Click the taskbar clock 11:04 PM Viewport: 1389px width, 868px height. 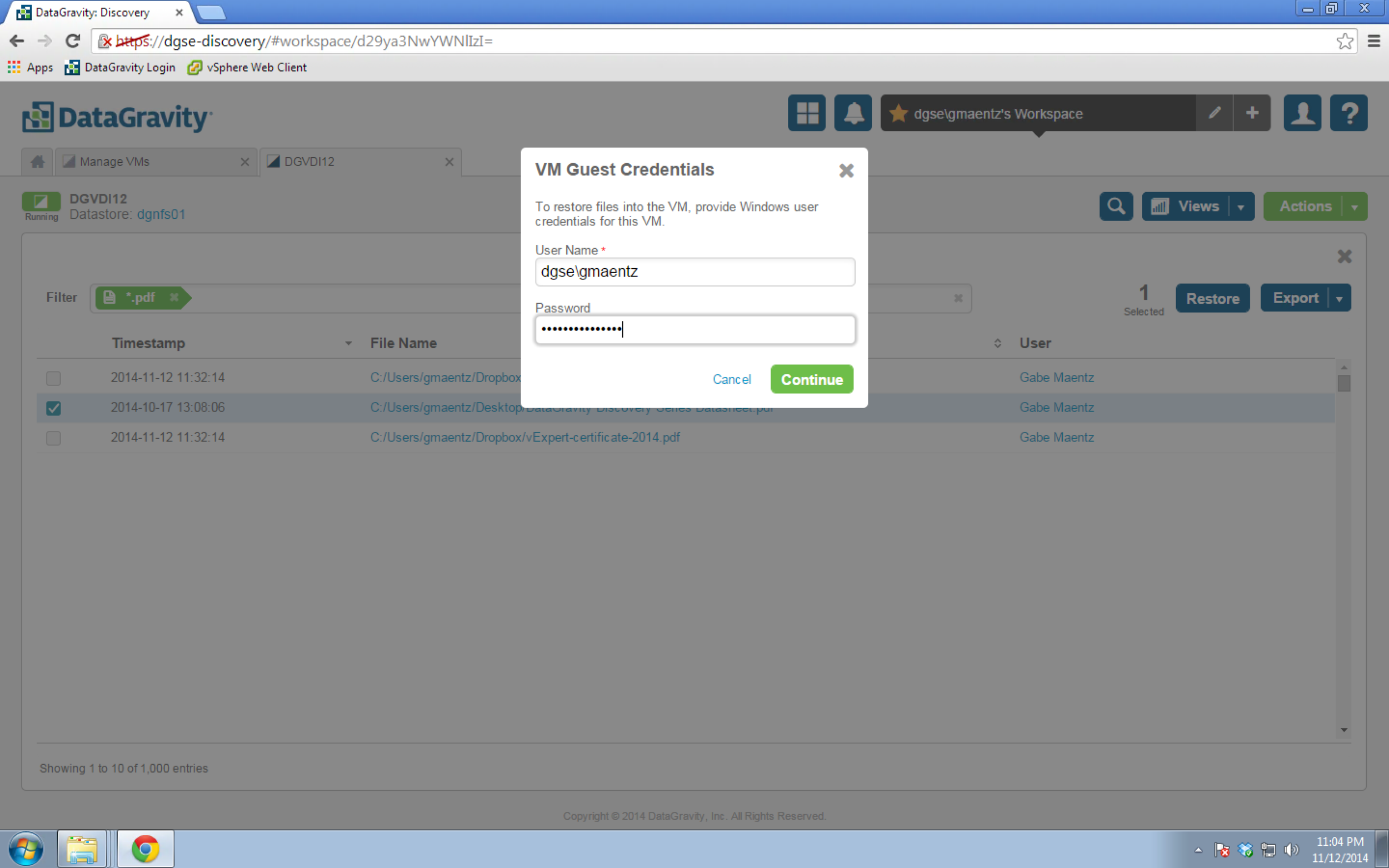(x=1340, y=841)
